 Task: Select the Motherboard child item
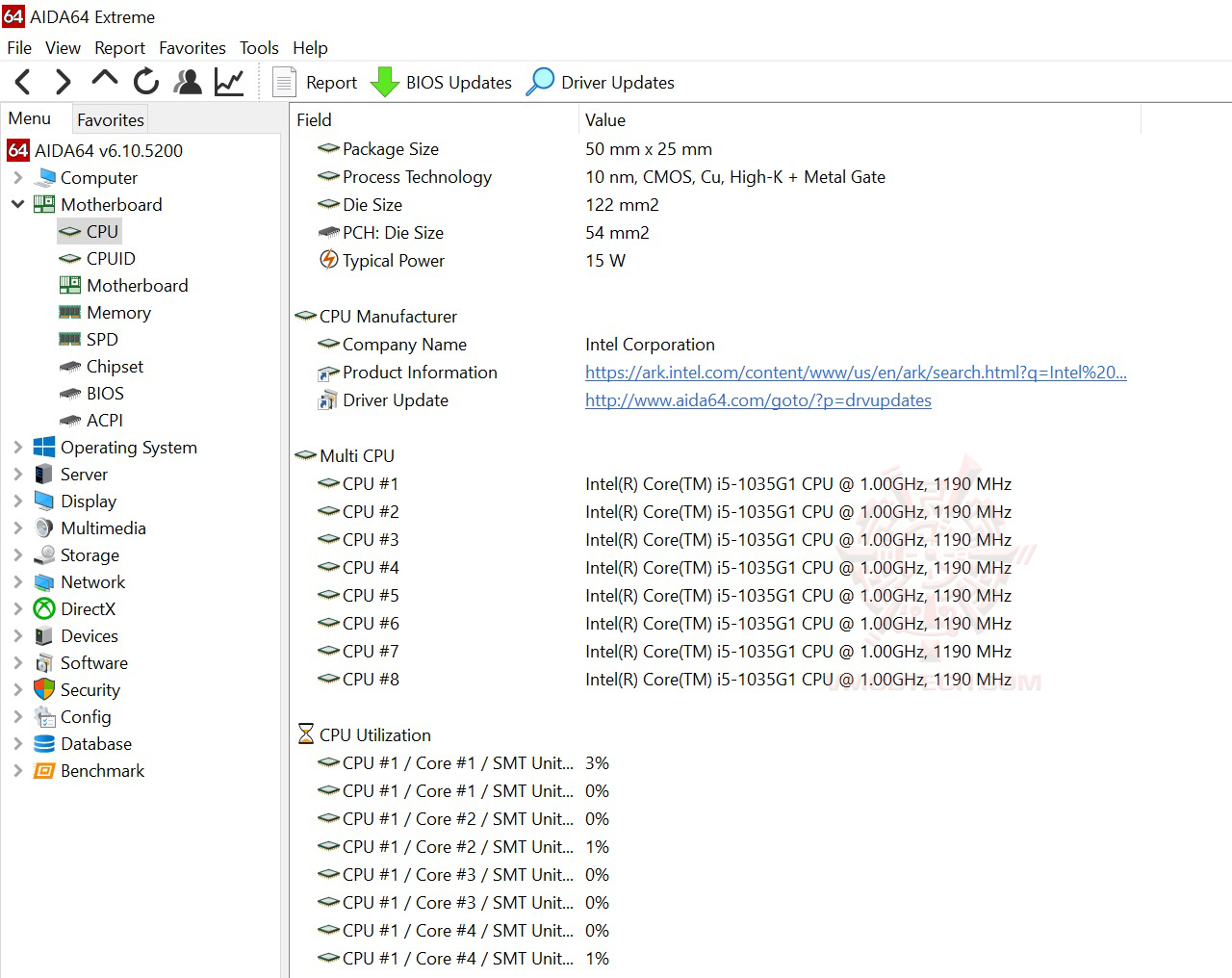click(x=138, y=285)
